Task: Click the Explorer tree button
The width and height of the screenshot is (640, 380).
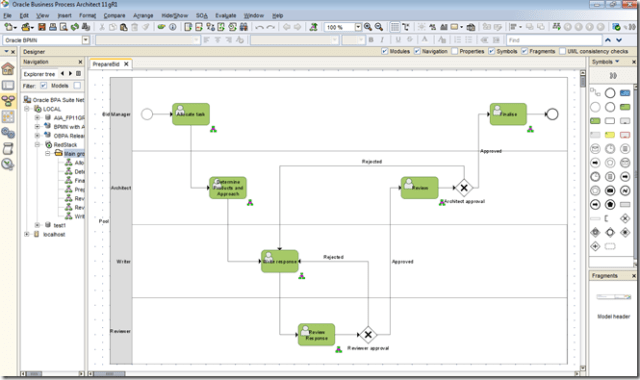Action: coord(39,74)
